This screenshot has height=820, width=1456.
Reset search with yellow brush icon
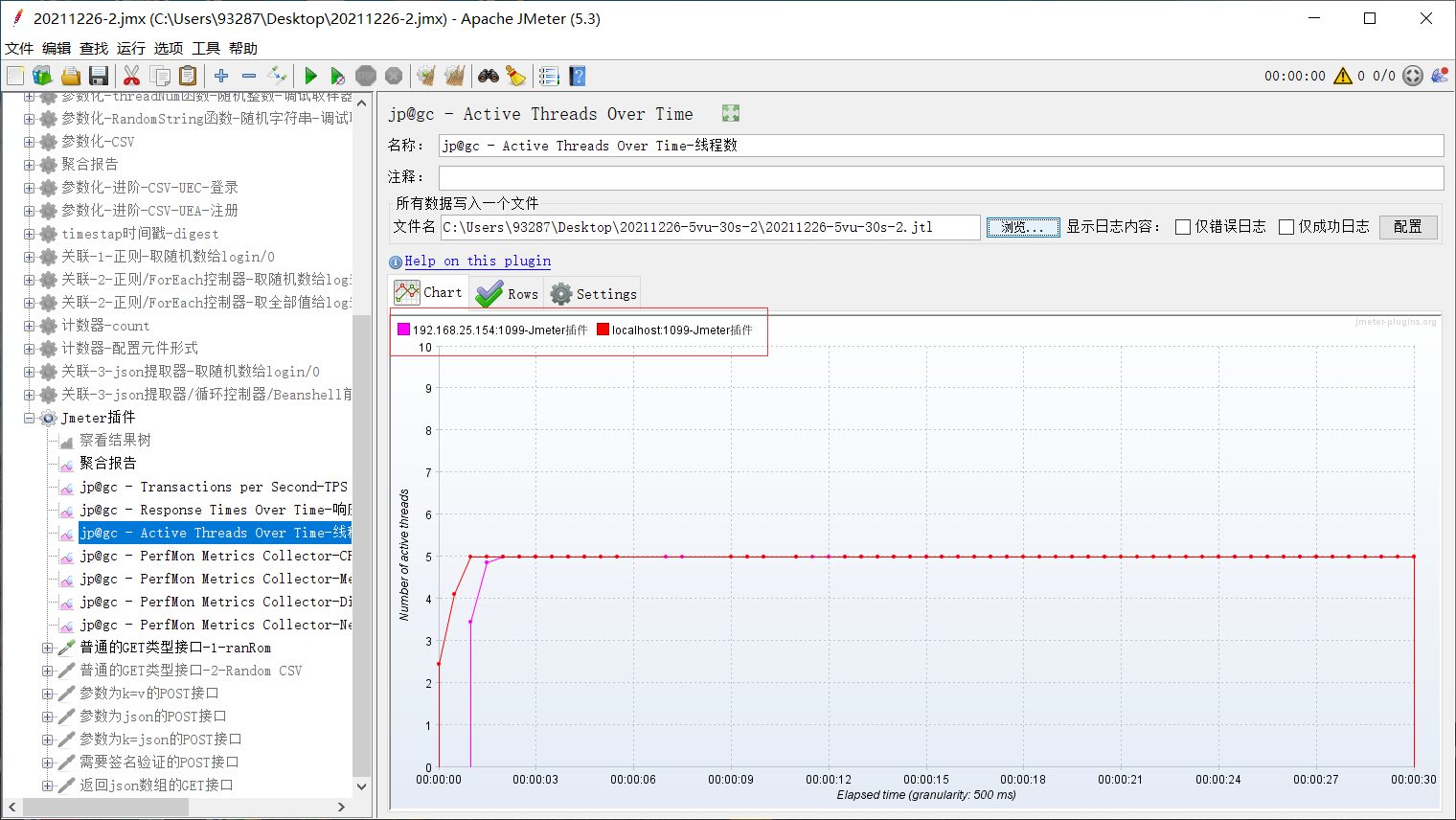pyautogui.click(x=516, y=76)
